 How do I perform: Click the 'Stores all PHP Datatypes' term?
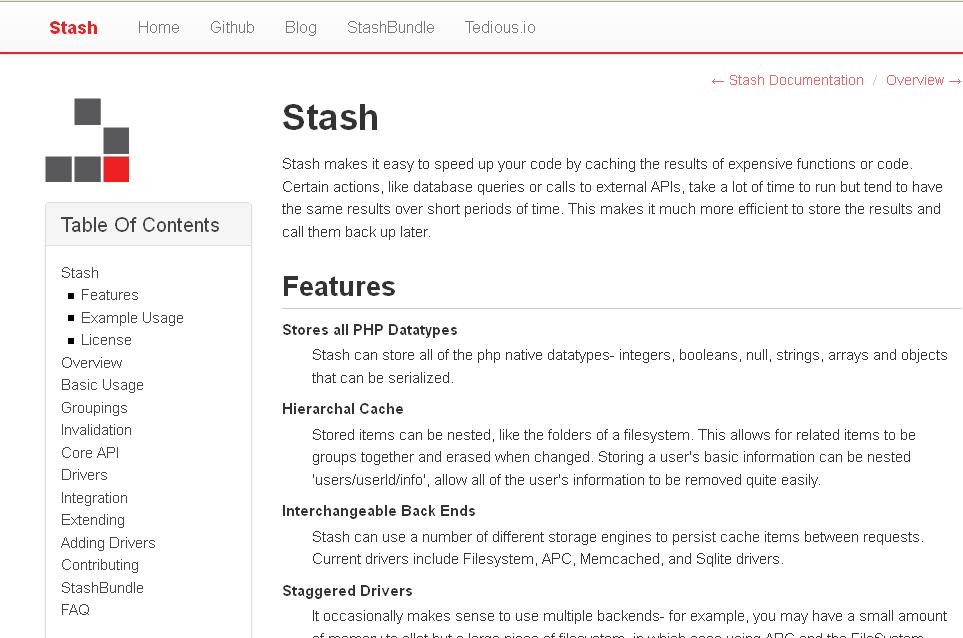coord(370,330)
